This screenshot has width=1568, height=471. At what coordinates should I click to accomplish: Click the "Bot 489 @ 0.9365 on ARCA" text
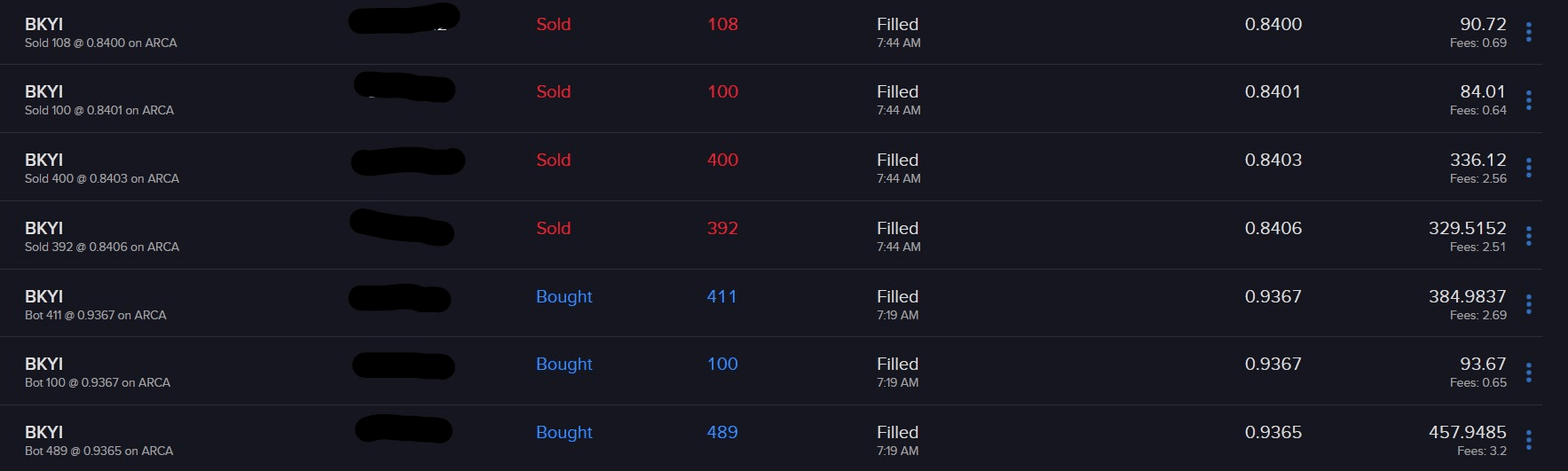pos(98,451)
